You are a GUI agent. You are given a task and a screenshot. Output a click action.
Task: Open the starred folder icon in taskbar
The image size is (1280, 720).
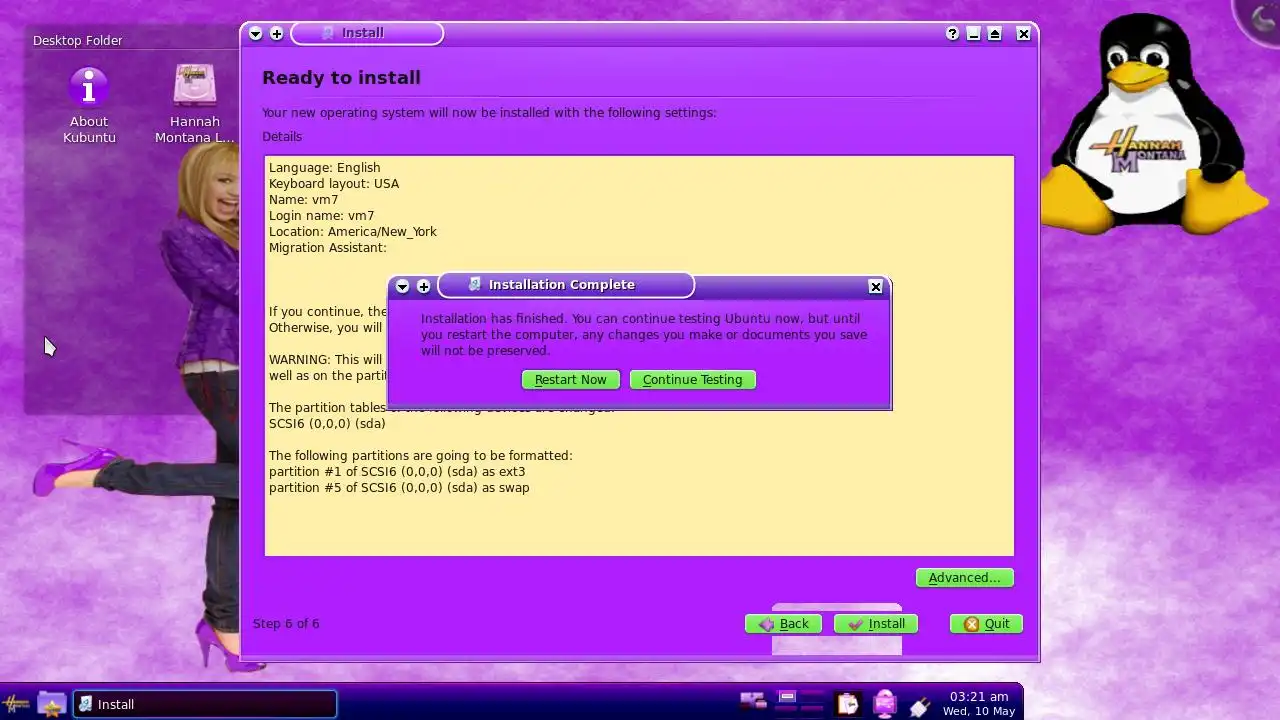[x=51, y=704]
